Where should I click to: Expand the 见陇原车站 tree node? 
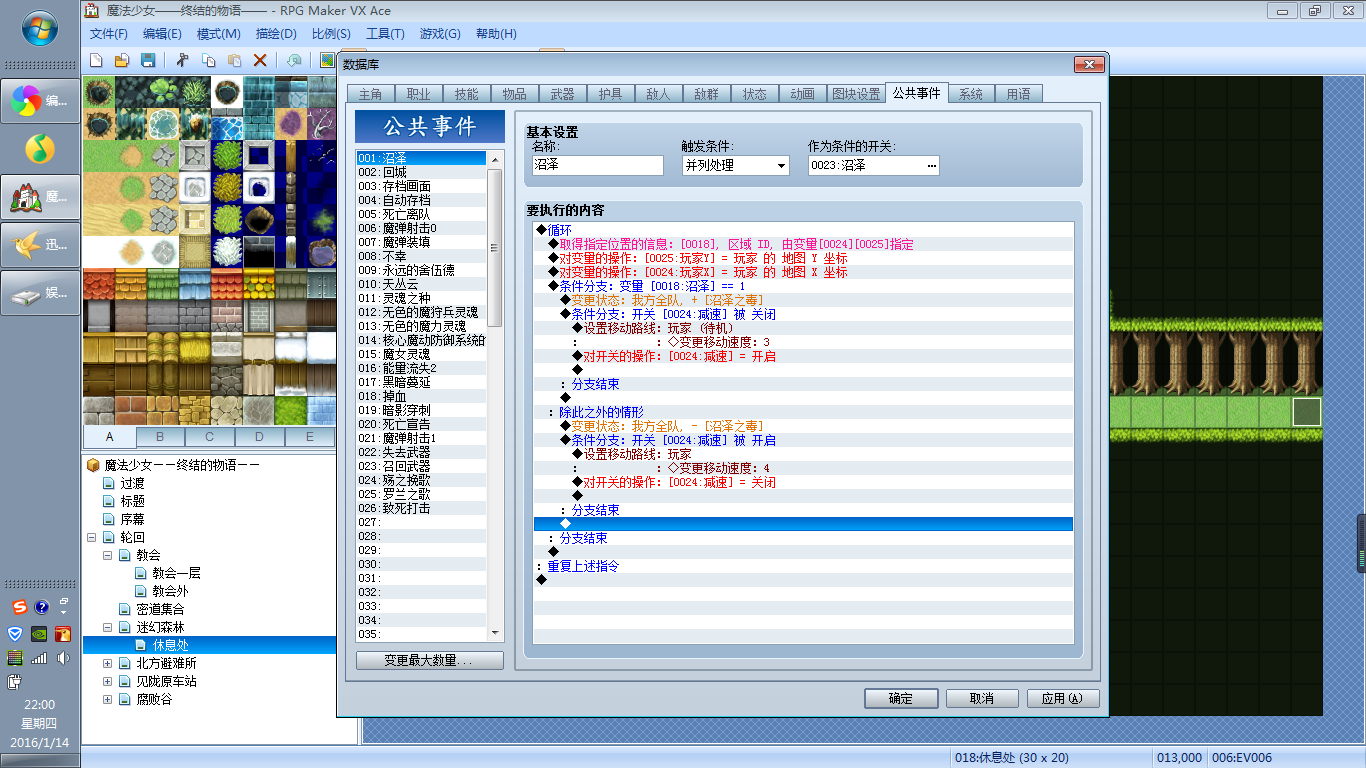(108, 681)
